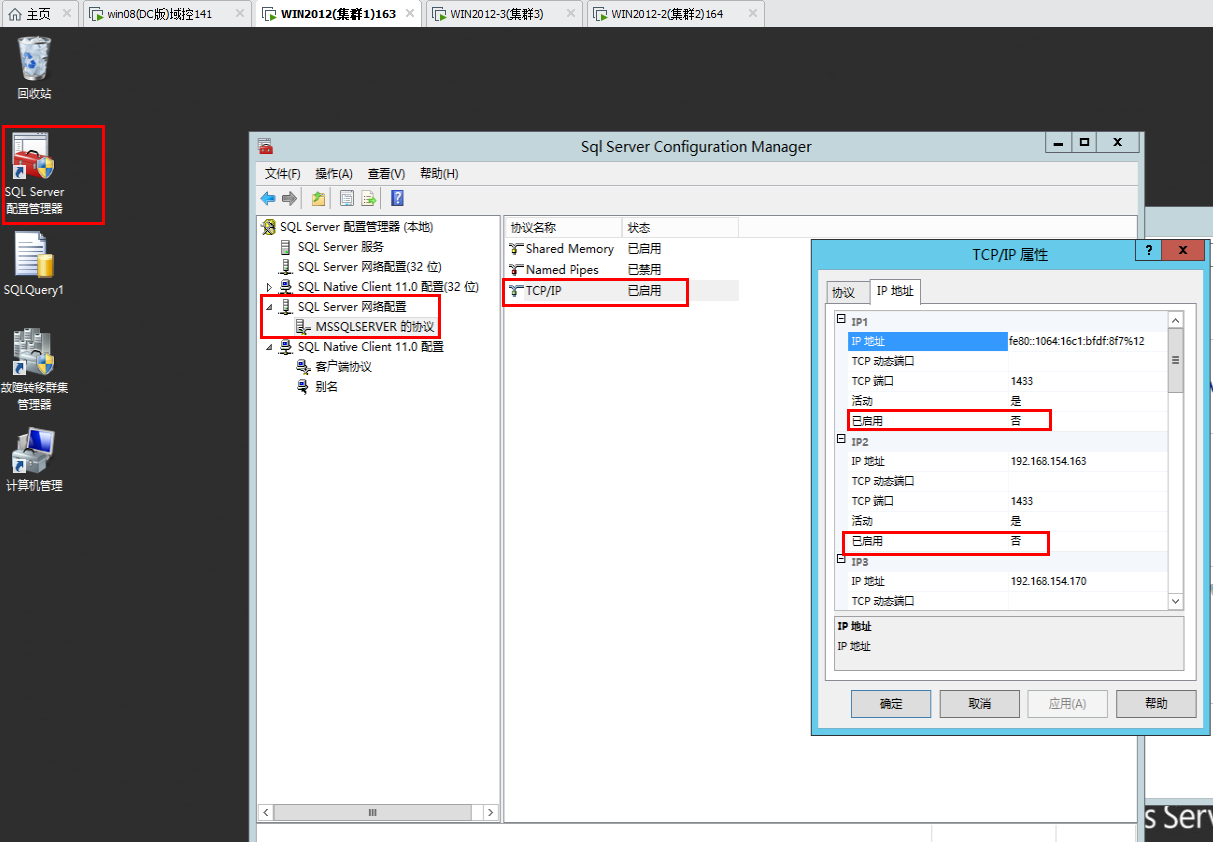Viewport: 1213px width, 842px height.
Task: Collapse the IP1 property group
Action: click(x=840, y=321)
